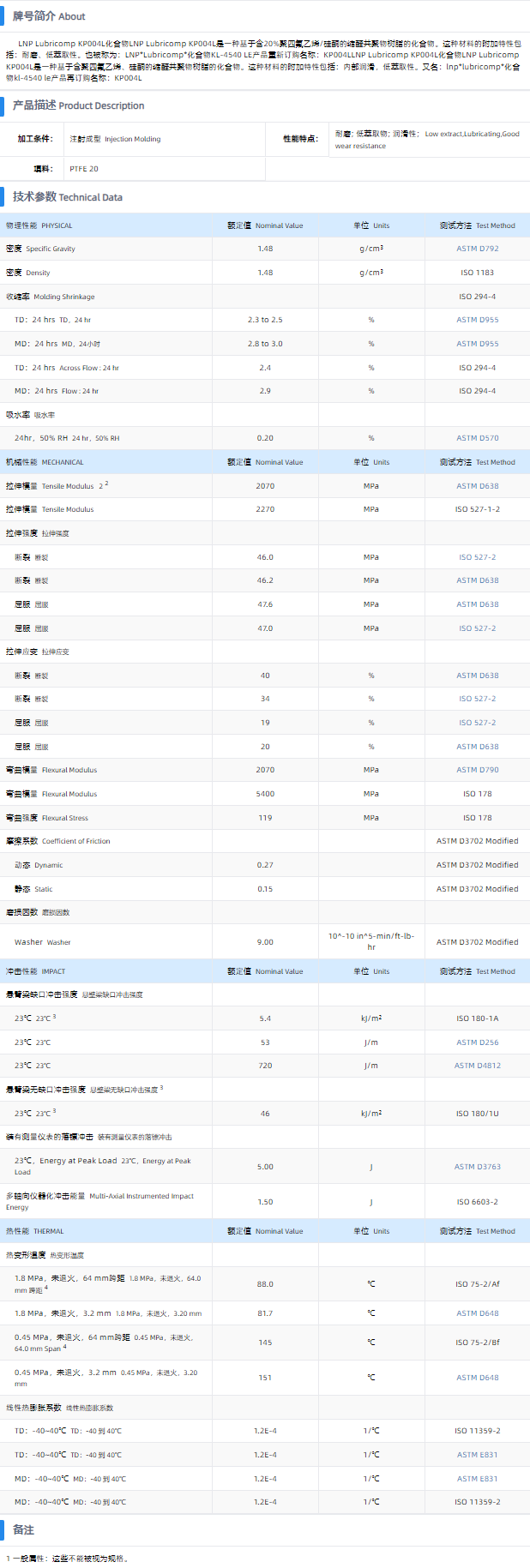
Task: Open ISO 527-2 link in the 46.0 MPa row
Action: pos(477,557)
